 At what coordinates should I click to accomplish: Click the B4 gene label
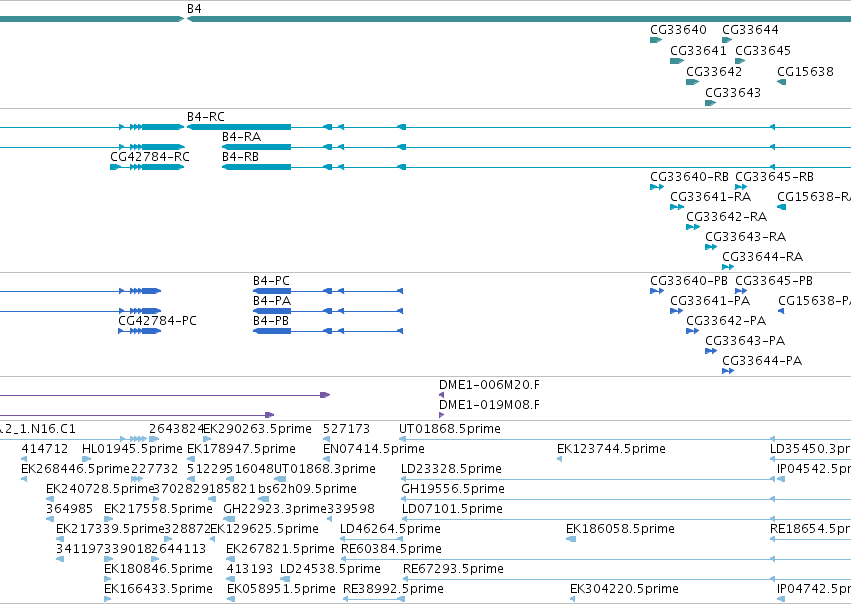[194, 9]
